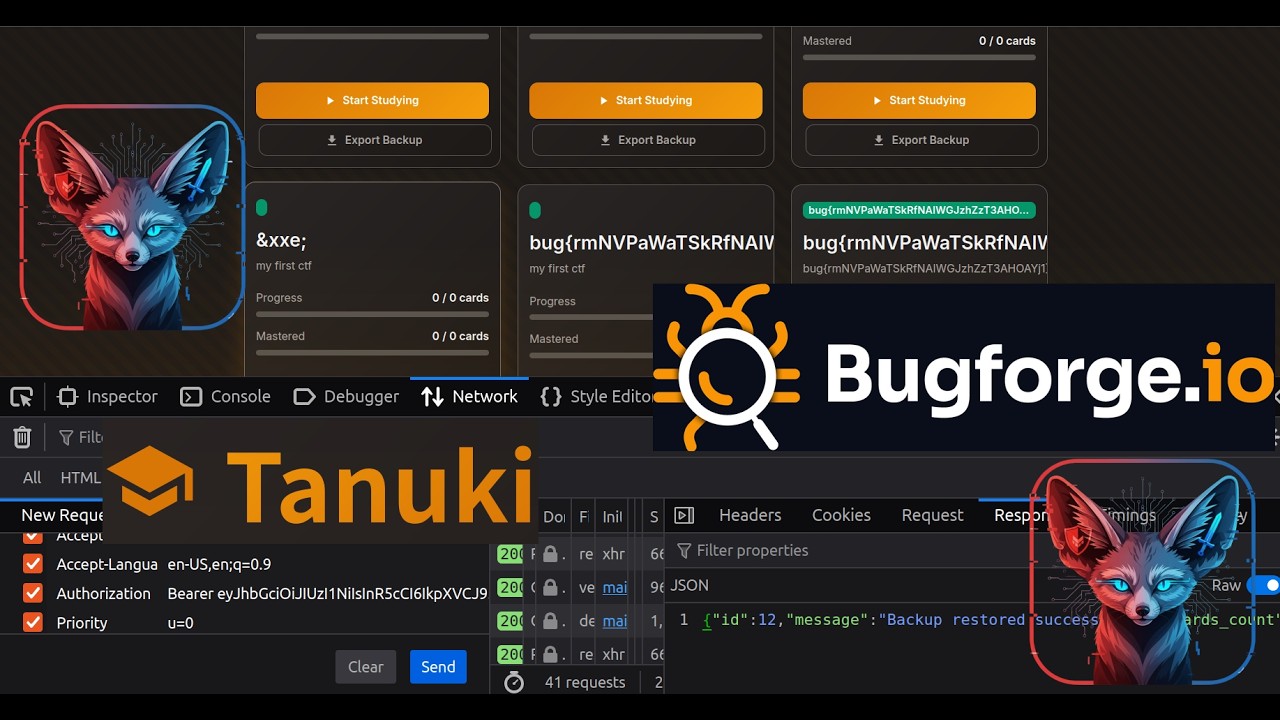Click the Accept-Langua header name

(107, 564)
